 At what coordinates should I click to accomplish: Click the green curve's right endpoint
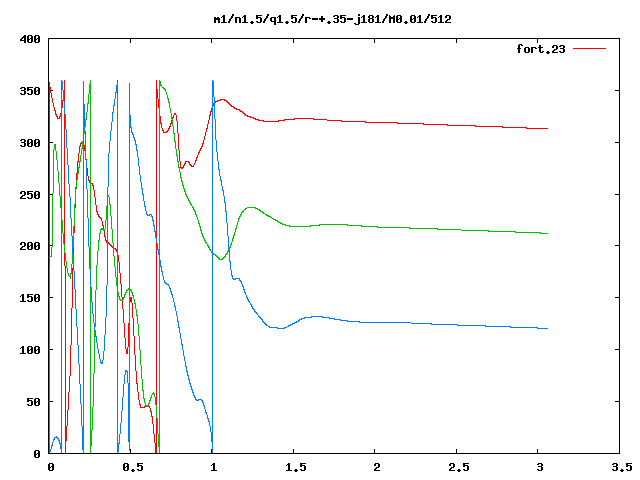[547, 233]
